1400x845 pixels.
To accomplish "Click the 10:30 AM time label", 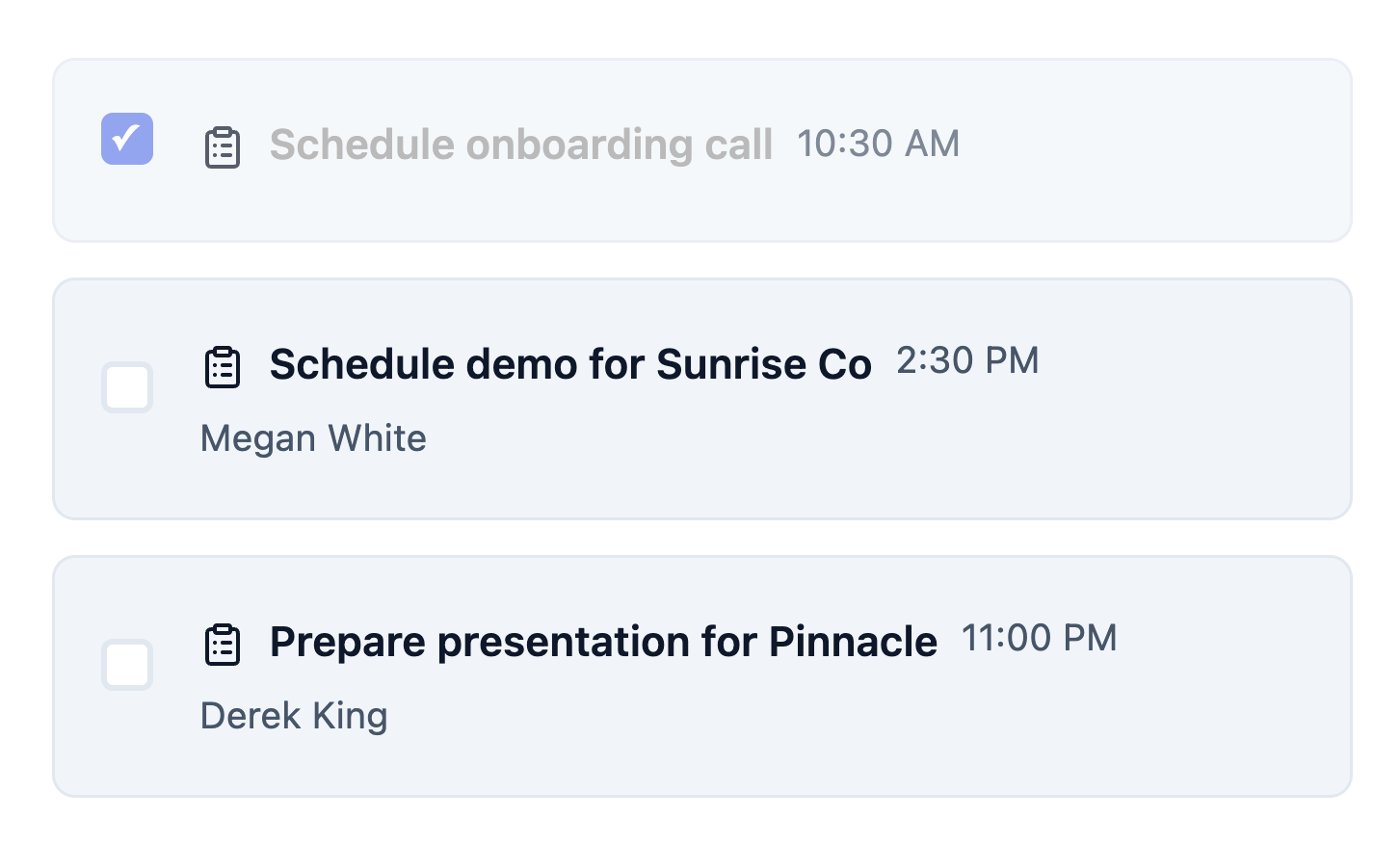I will [x=878, y=144].
